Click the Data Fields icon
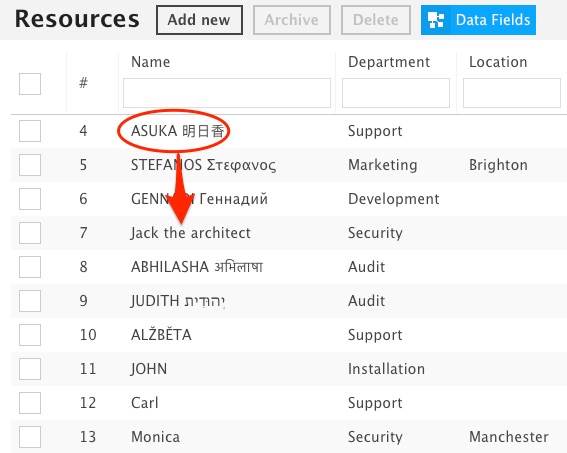The height and width of the screenshot is (453, 567). click(x=436, y=20)
